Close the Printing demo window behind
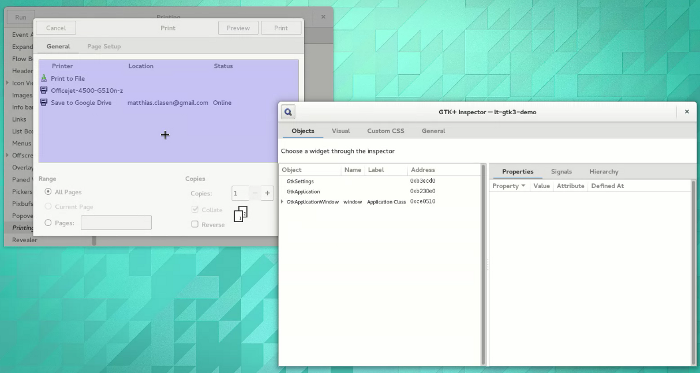 [323, 17]
